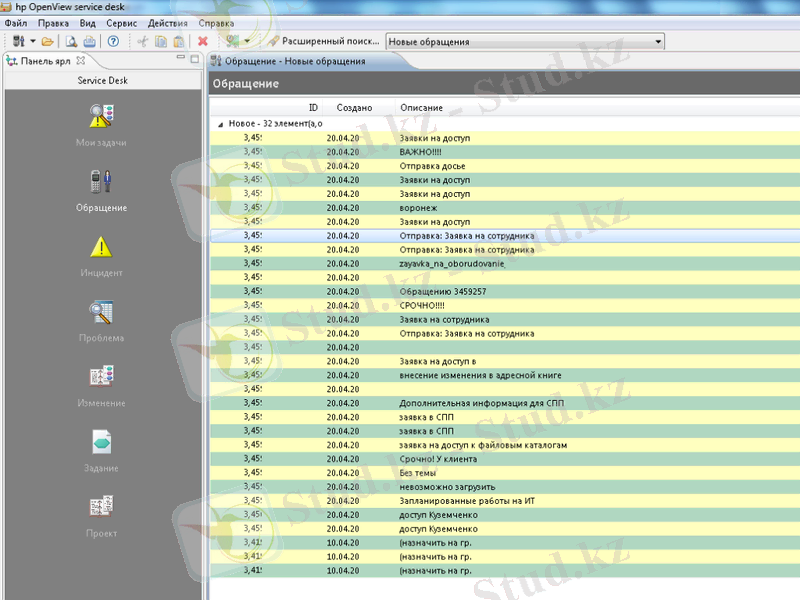Select the Инцидент sidebar icon
The height and width of the screenshot is (600, 800).
[100, 247]
